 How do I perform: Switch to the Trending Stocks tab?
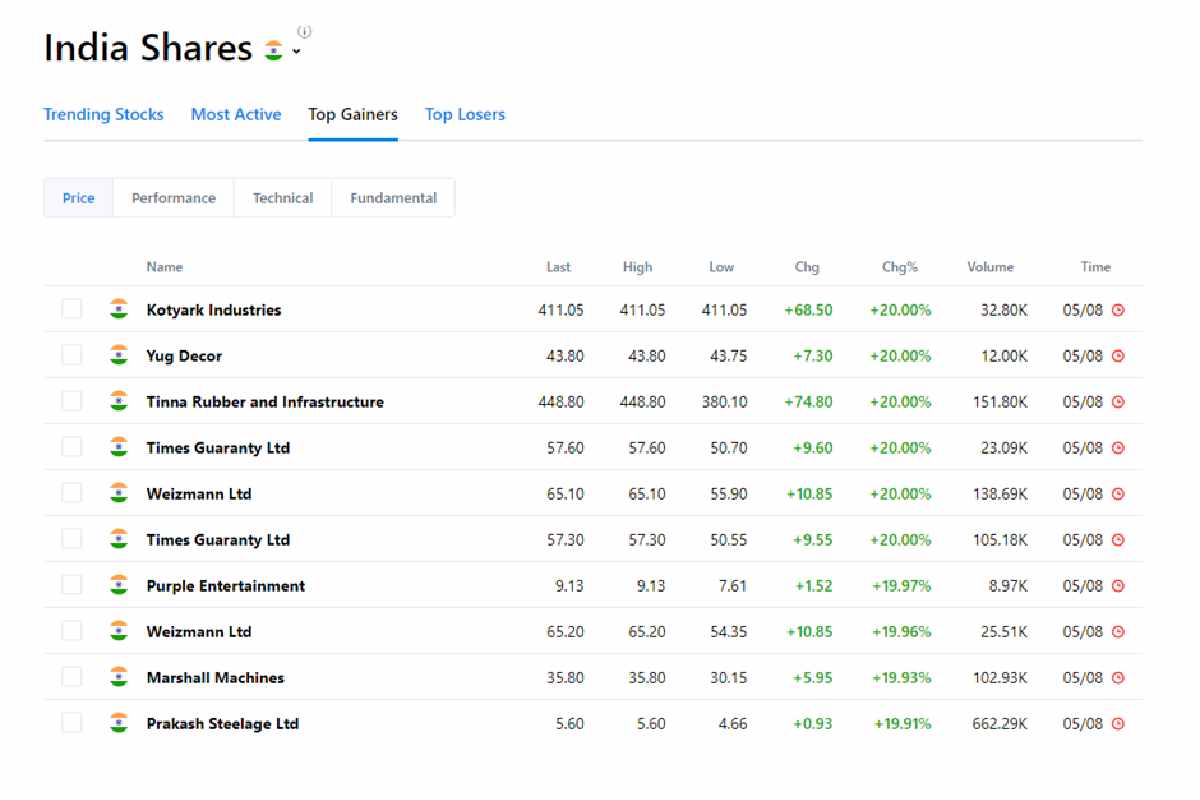[x=104, y=114]
